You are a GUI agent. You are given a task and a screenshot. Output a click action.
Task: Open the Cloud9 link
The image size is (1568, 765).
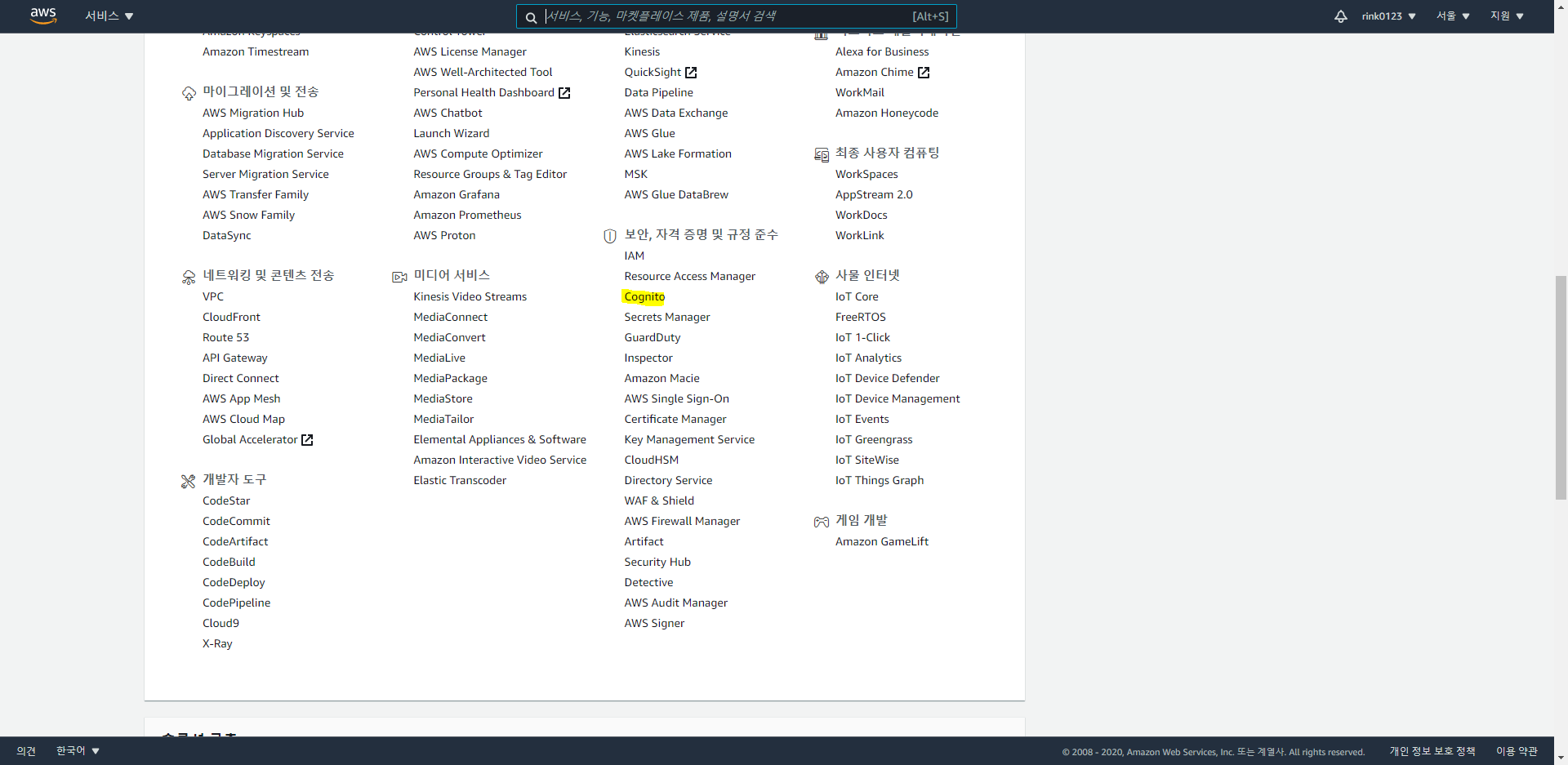(221, 624)
